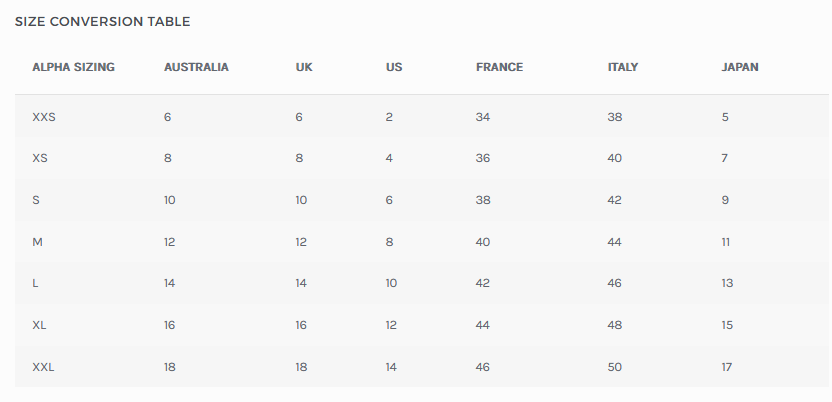This screenshot has height=402, width=832.
Task: Click the FRANCE column header
Action: (499, 68)
